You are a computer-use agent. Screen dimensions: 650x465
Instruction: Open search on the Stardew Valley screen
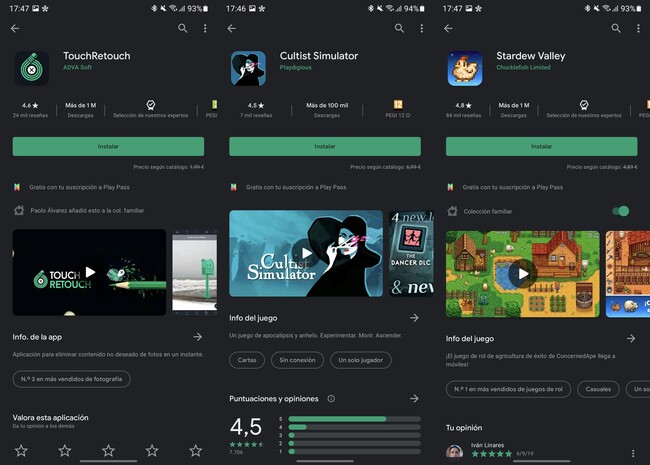tap(616, 28)
